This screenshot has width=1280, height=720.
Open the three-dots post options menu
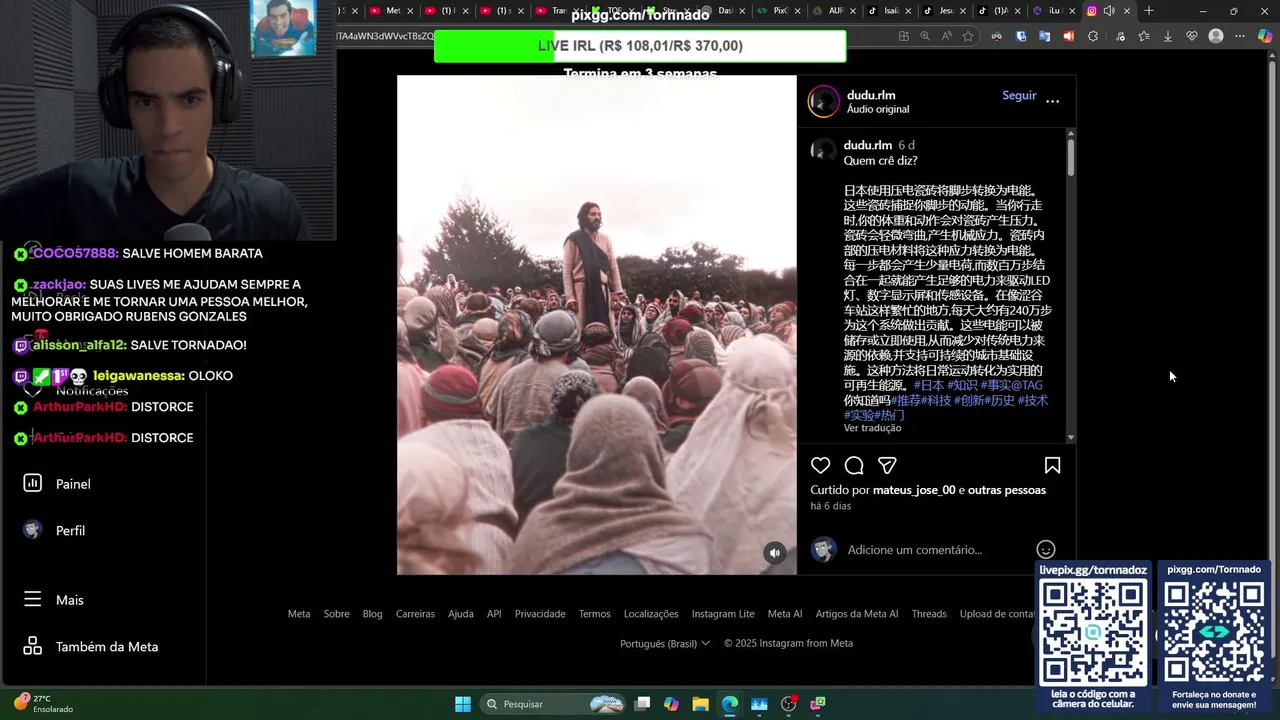(x=1052, y=101)
